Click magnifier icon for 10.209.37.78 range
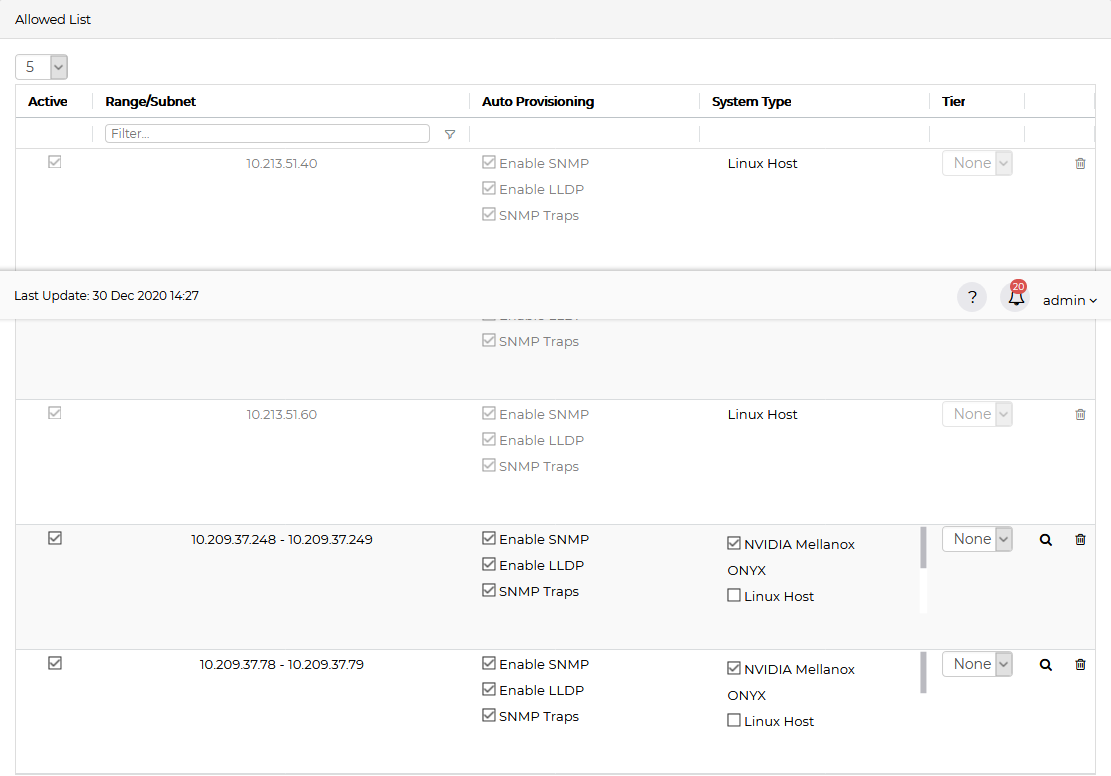The height and width of the screenshot is (776, 1111). click(1046, 665)
